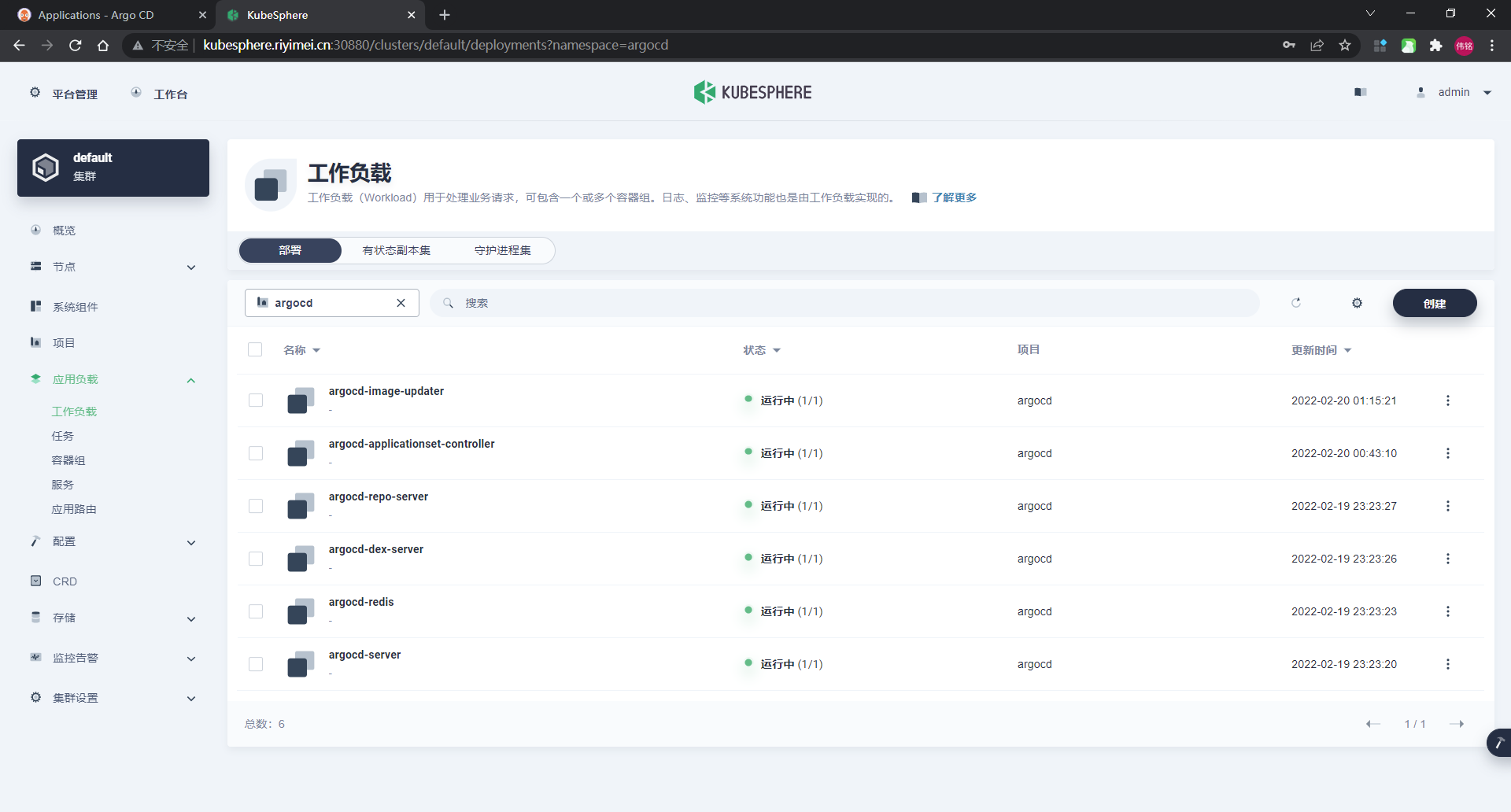The image size is (1511, 812).
Task: Open 应用路由 in the sidebar
Action: [74, 509]
